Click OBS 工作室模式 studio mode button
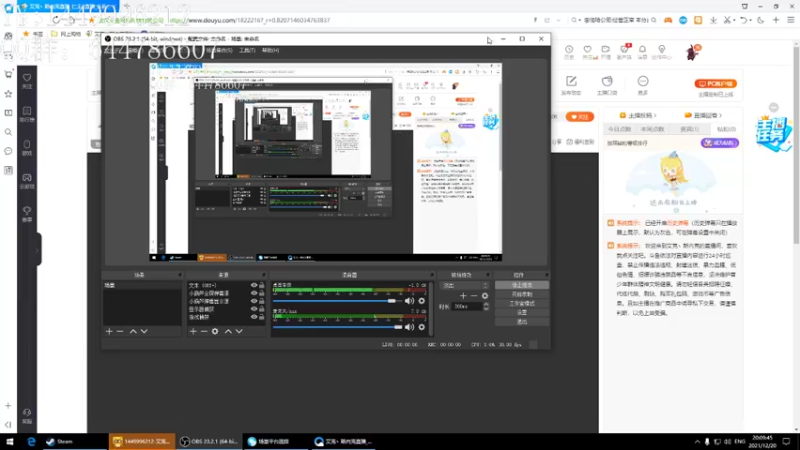Viewport: 800px width, 450px height. tap(521, 304)
